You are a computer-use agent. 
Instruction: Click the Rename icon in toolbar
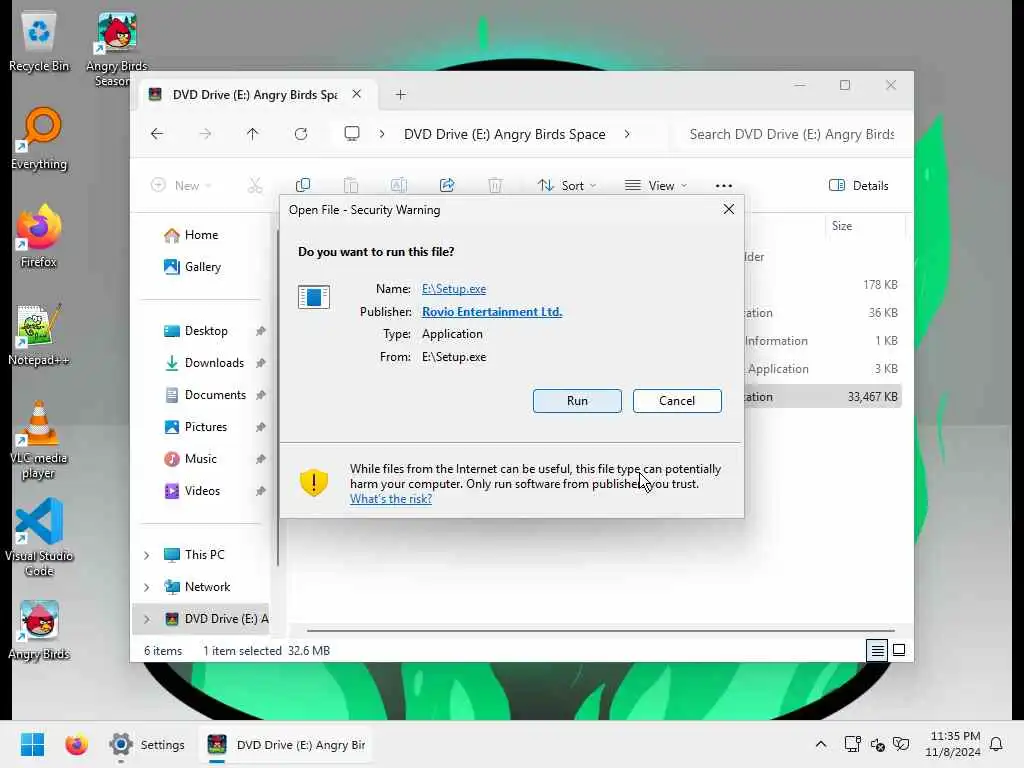398,185
